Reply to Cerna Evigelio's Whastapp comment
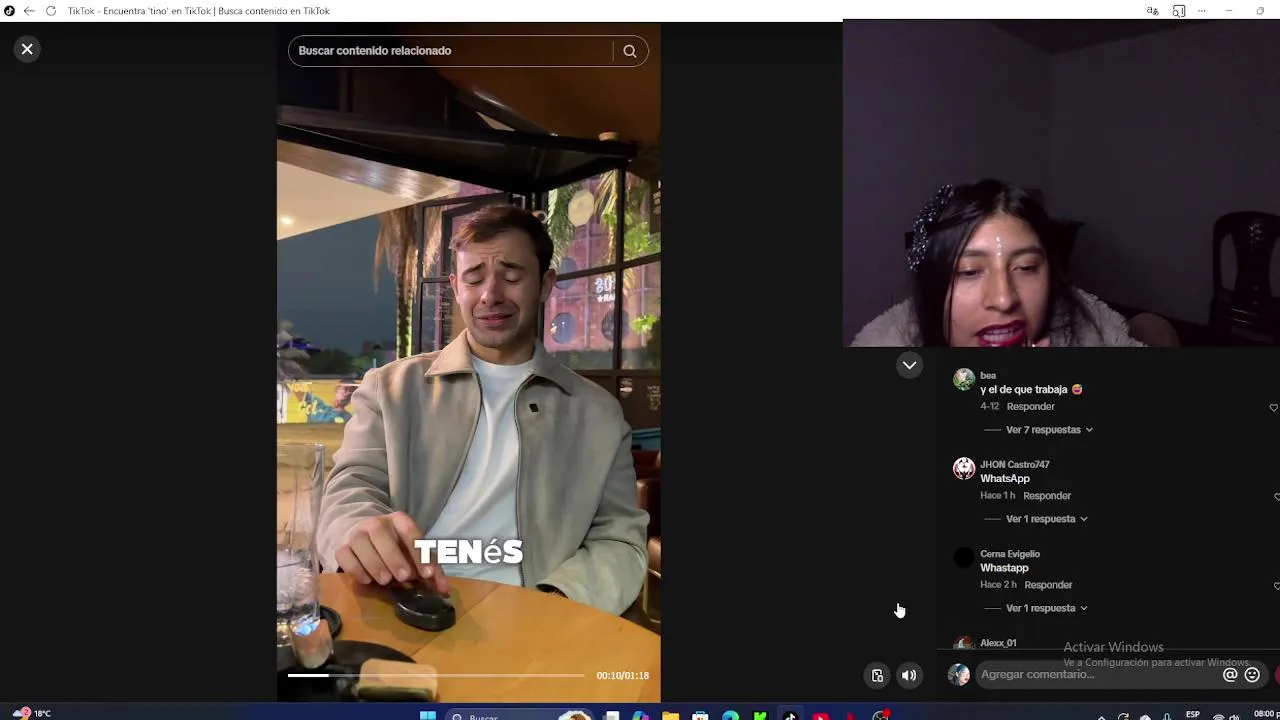Viewport: 1280px width, 720px height. pyautogui.click(x=1048, y=585)
